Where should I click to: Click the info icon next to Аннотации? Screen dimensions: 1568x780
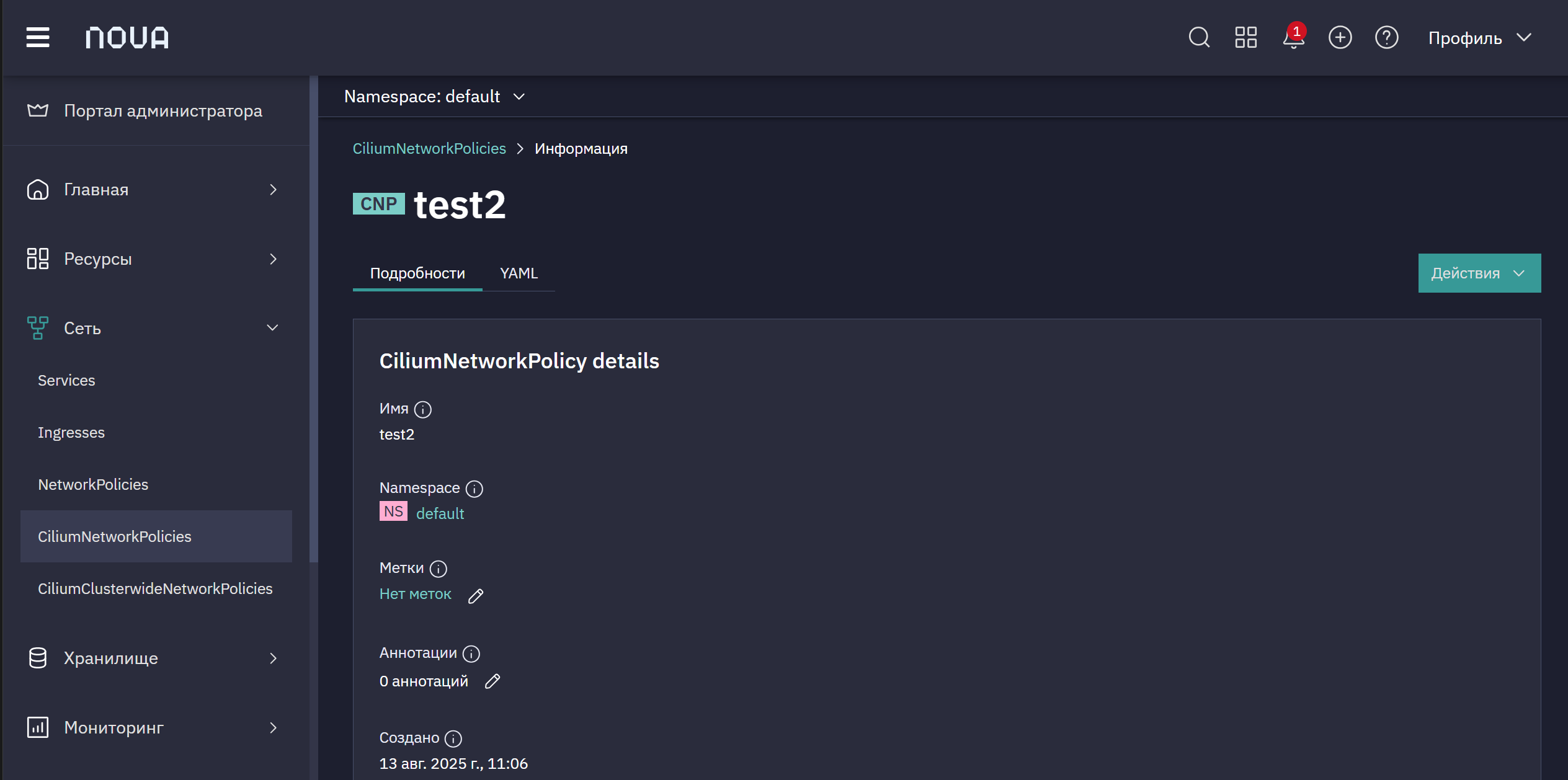[x=471, y=654]
